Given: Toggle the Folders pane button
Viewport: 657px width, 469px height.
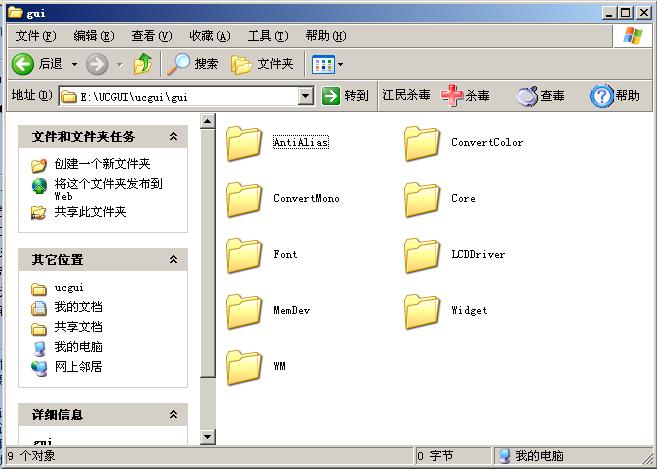Looking at the screenshot, I should tap(262, 64).
